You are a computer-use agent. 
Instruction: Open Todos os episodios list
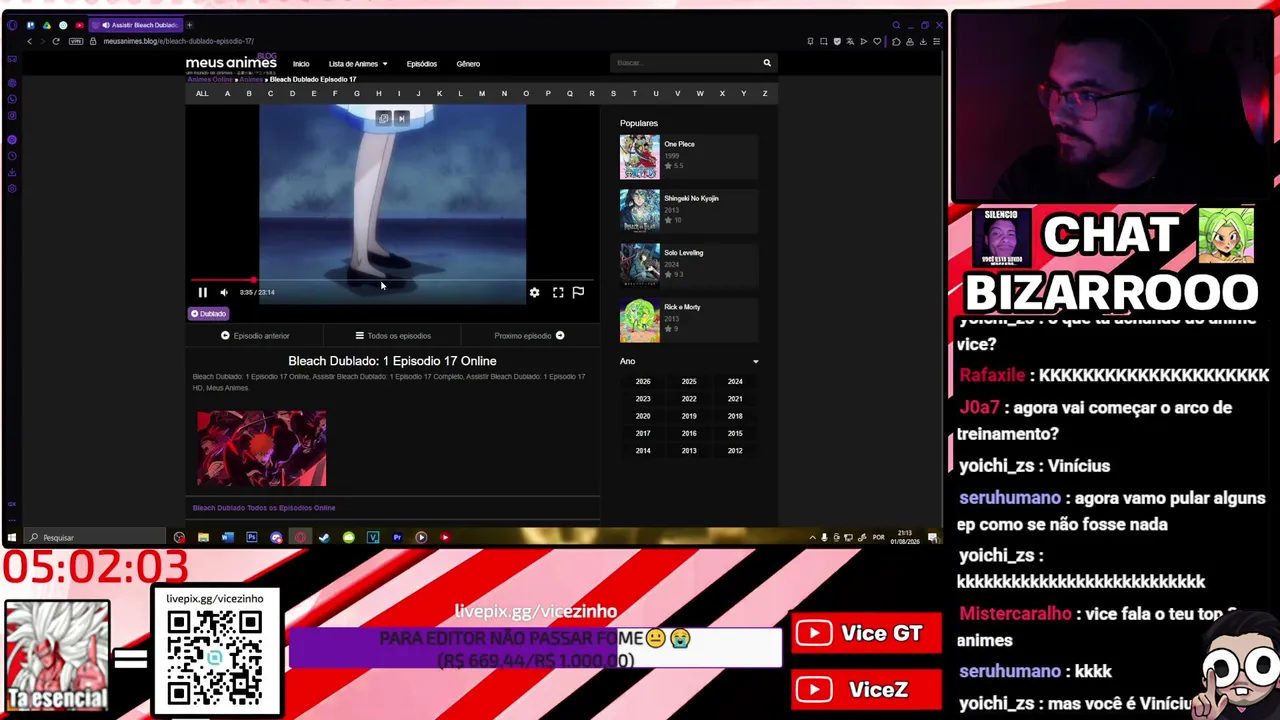[x=393, y=336]
